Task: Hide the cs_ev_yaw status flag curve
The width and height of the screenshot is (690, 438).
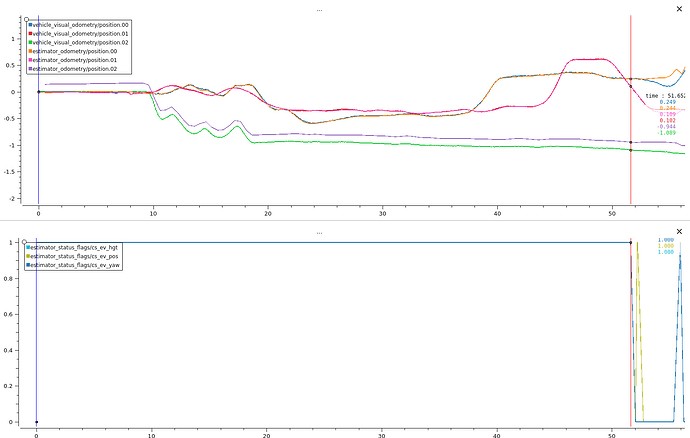Action: [x=73, y=265]
